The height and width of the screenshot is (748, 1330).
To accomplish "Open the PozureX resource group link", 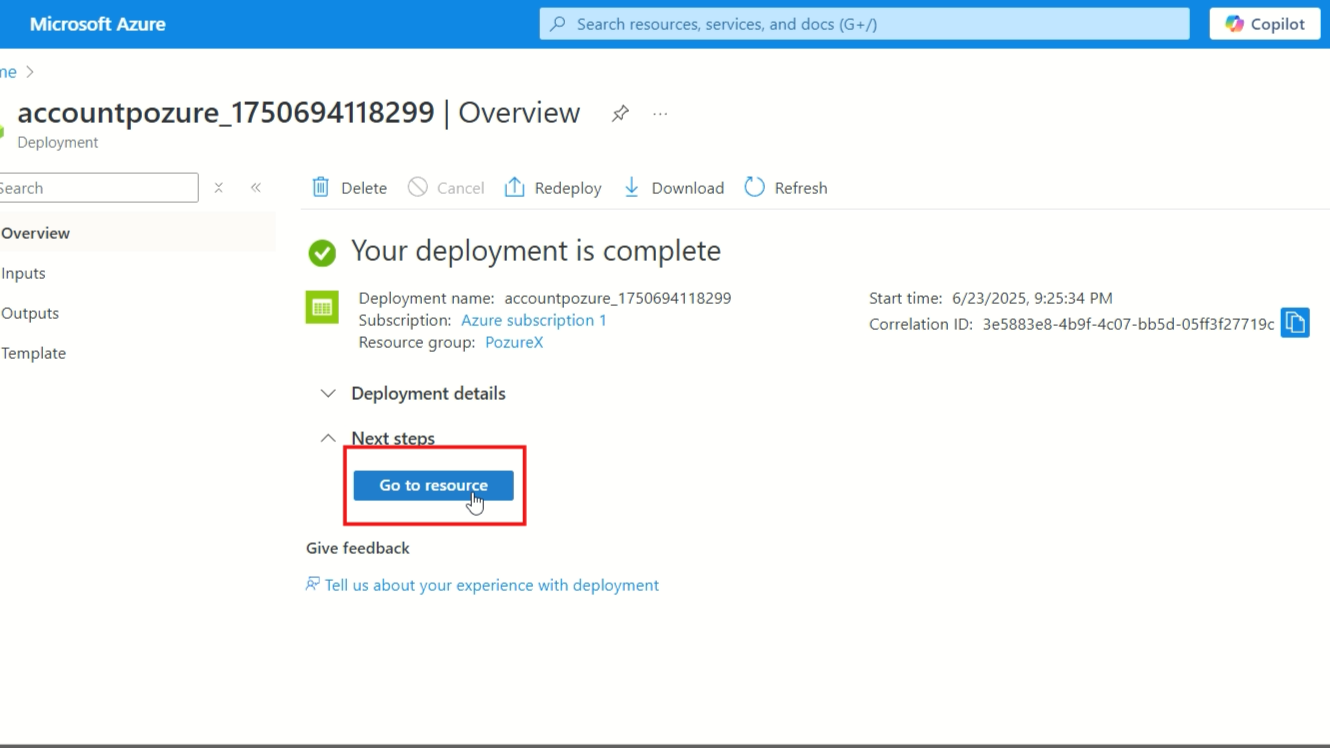I will (x=514, y=342).
